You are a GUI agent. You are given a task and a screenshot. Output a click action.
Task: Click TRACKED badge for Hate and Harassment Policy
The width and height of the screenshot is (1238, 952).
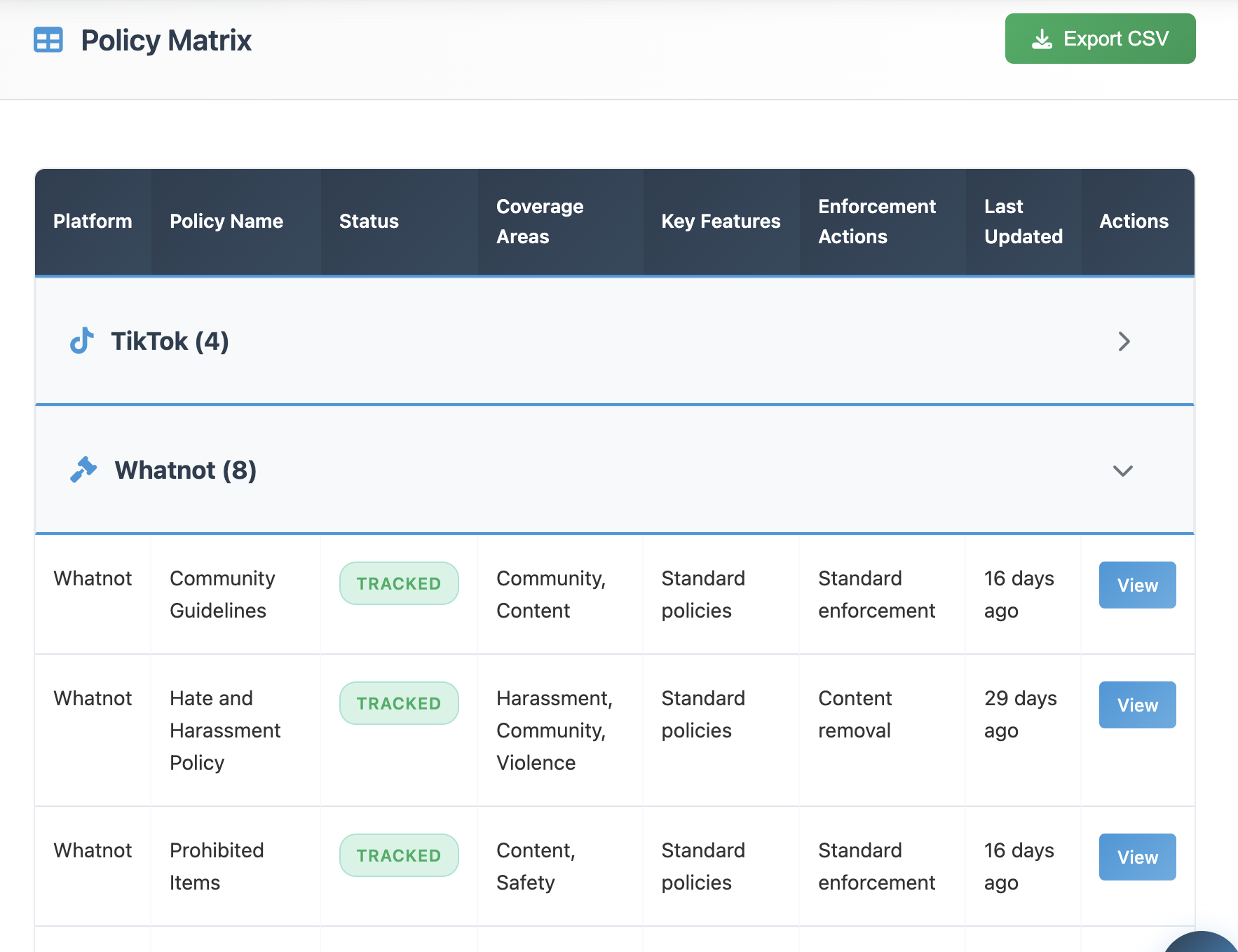click(x=399, y=703)
